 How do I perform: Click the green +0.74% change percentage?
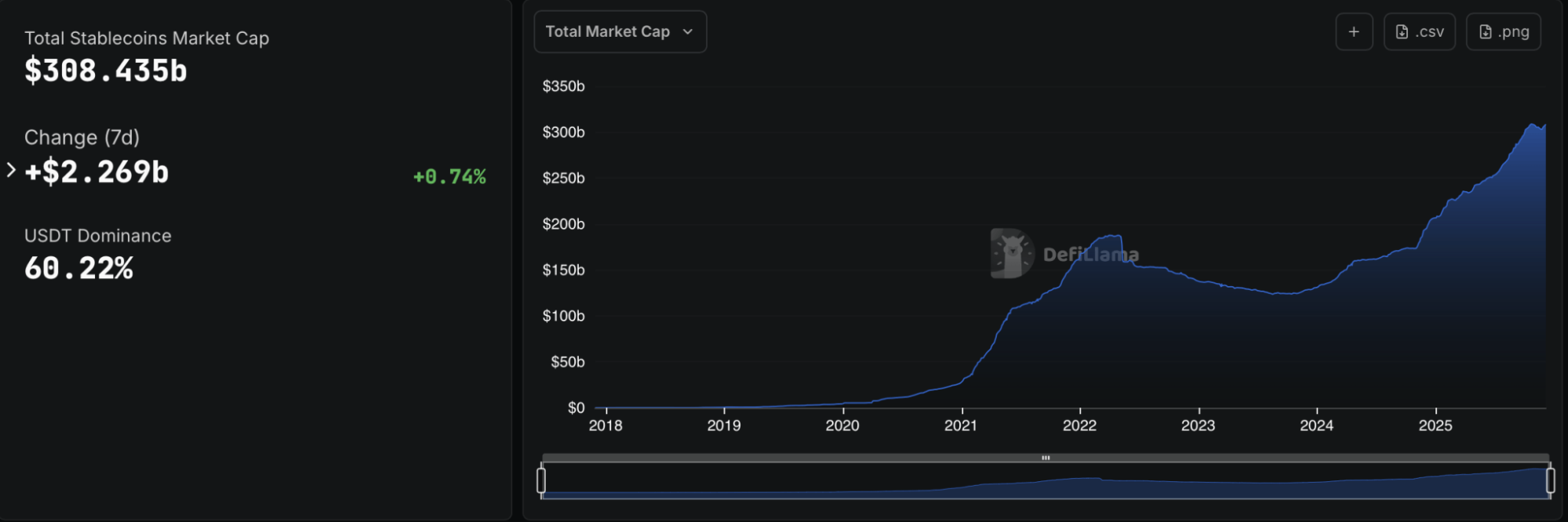tap(449, 177)
